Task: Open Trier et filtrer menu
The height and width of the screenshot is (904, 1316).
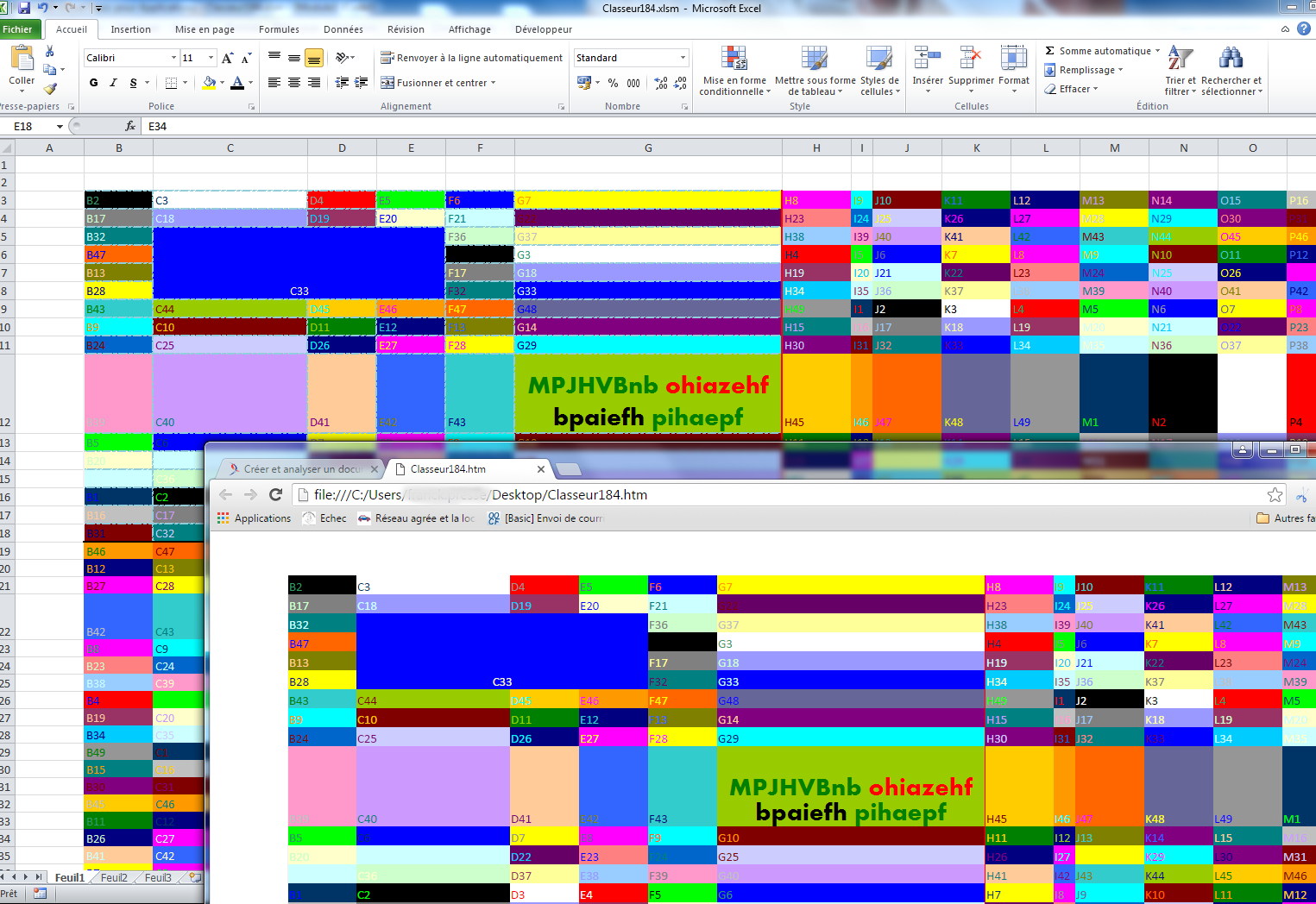Action: [x=1180, y=70]
